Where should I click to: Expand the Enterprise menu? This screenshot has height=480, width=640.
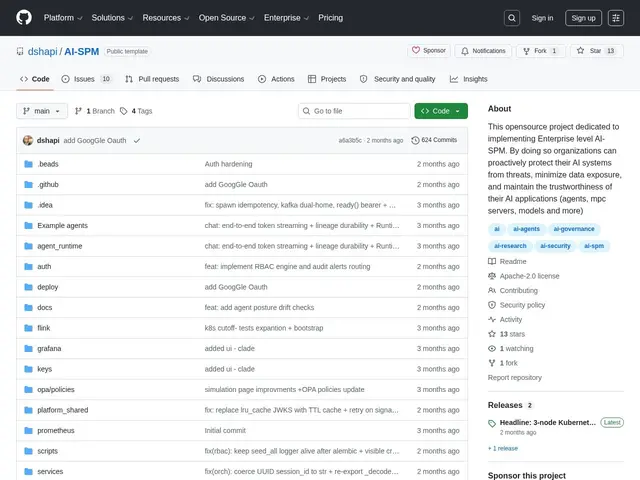286,18
